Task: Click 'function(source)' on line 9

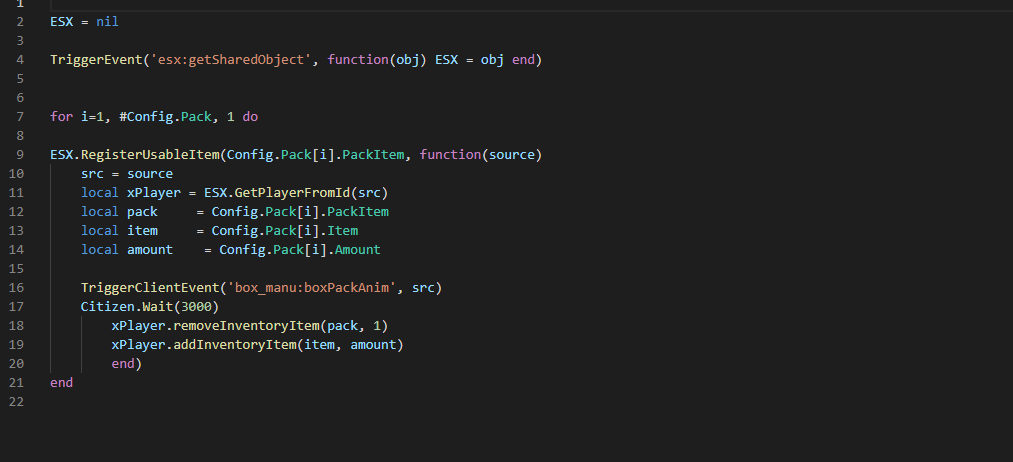Action: point(481,155)
